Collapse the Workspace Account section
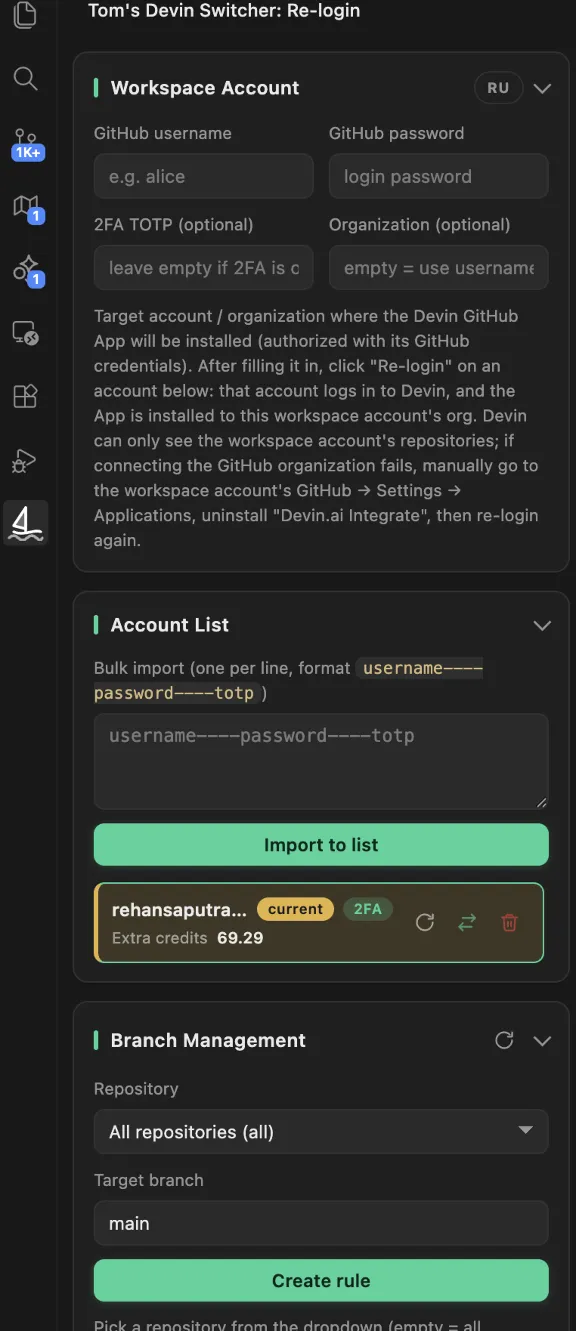 click(x=542, y=88)
